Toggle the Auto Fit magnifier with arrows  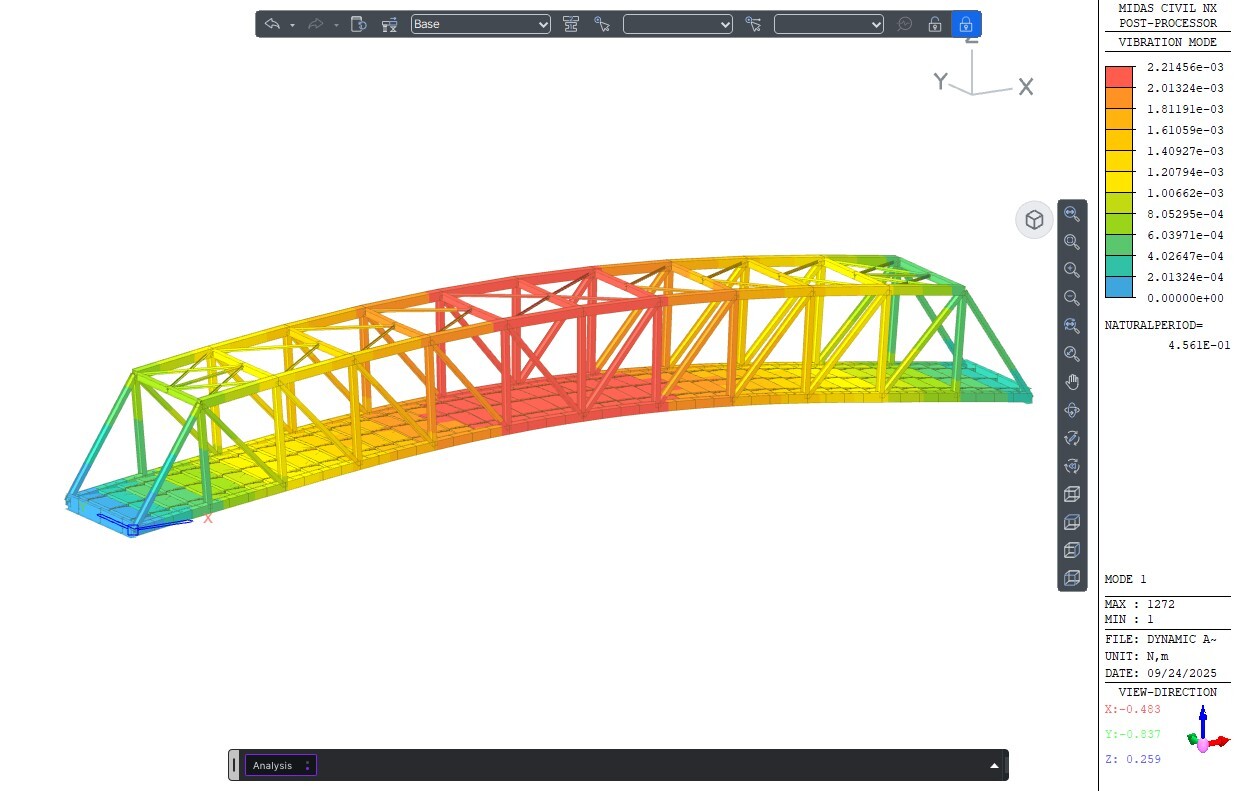(x=1072, y=326)
